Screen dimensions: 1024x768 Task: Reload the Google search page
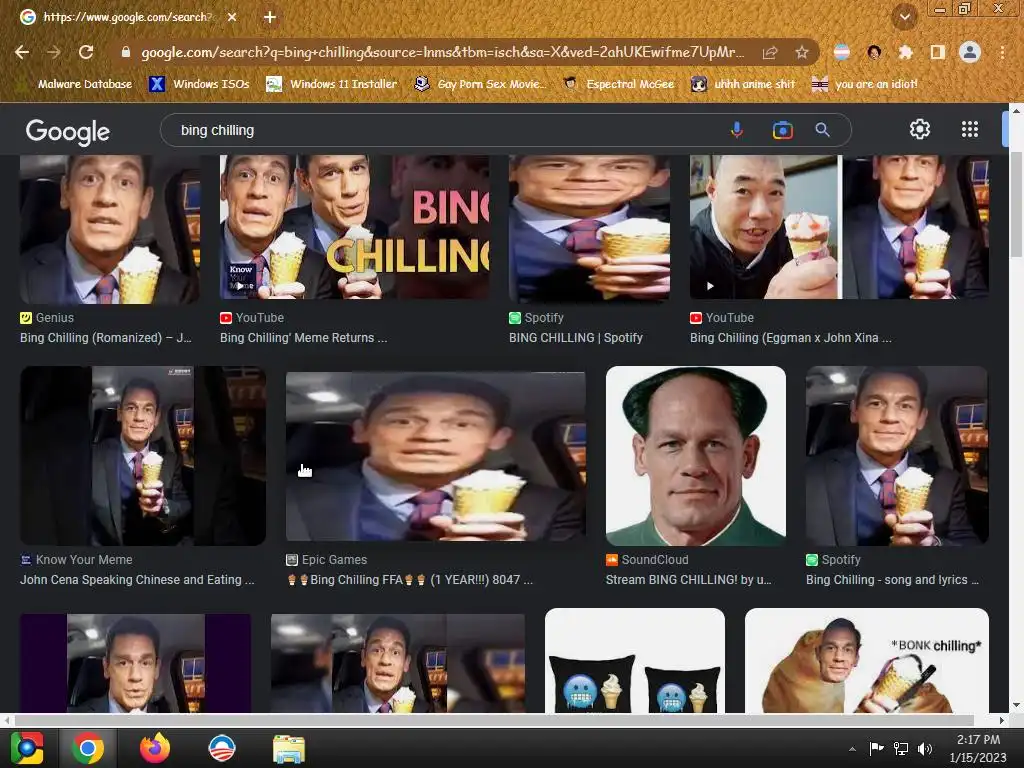[86, 52]
